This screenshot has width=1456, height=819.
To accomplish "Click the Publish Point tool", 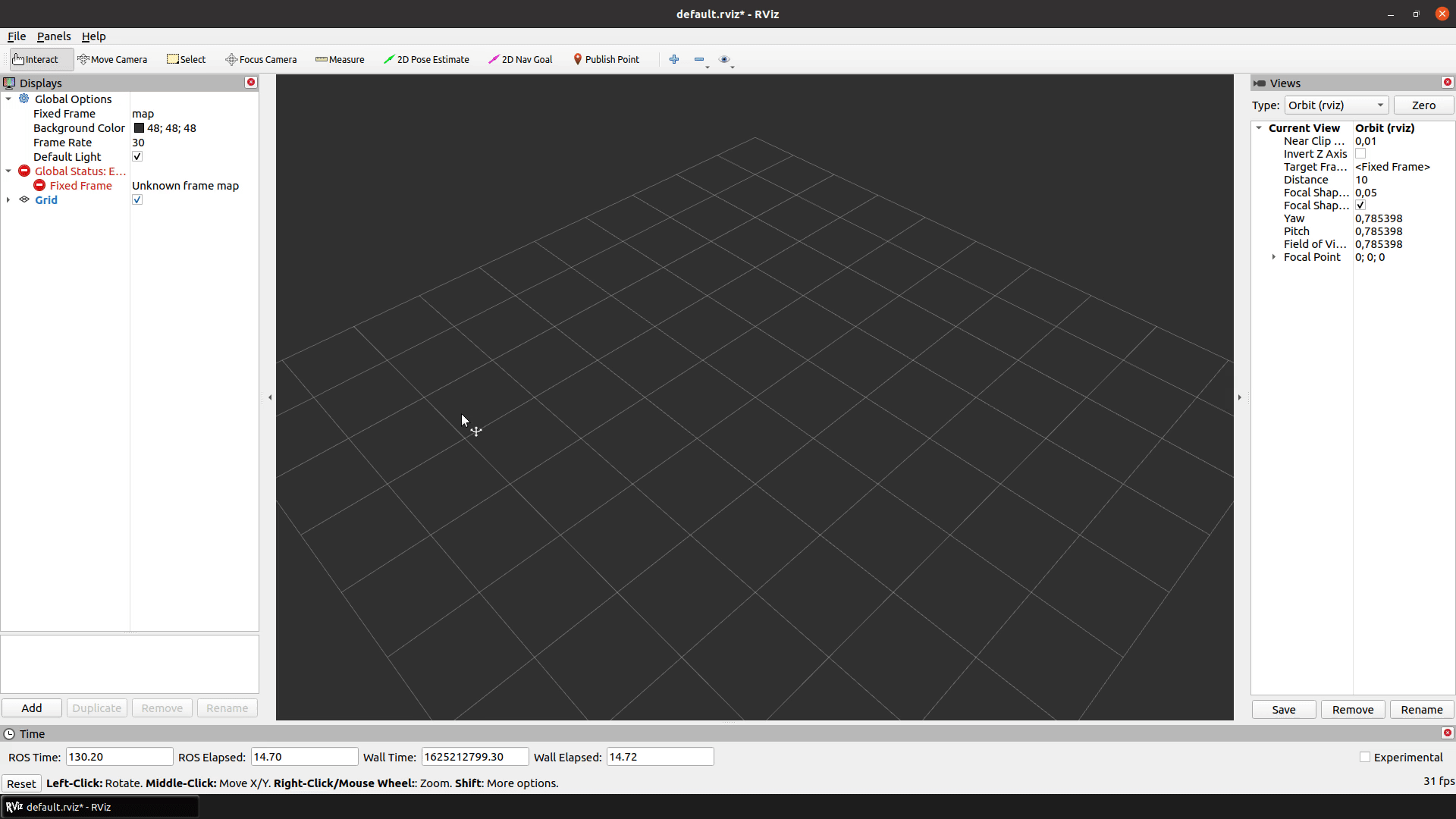I will (x=606, y=59).
